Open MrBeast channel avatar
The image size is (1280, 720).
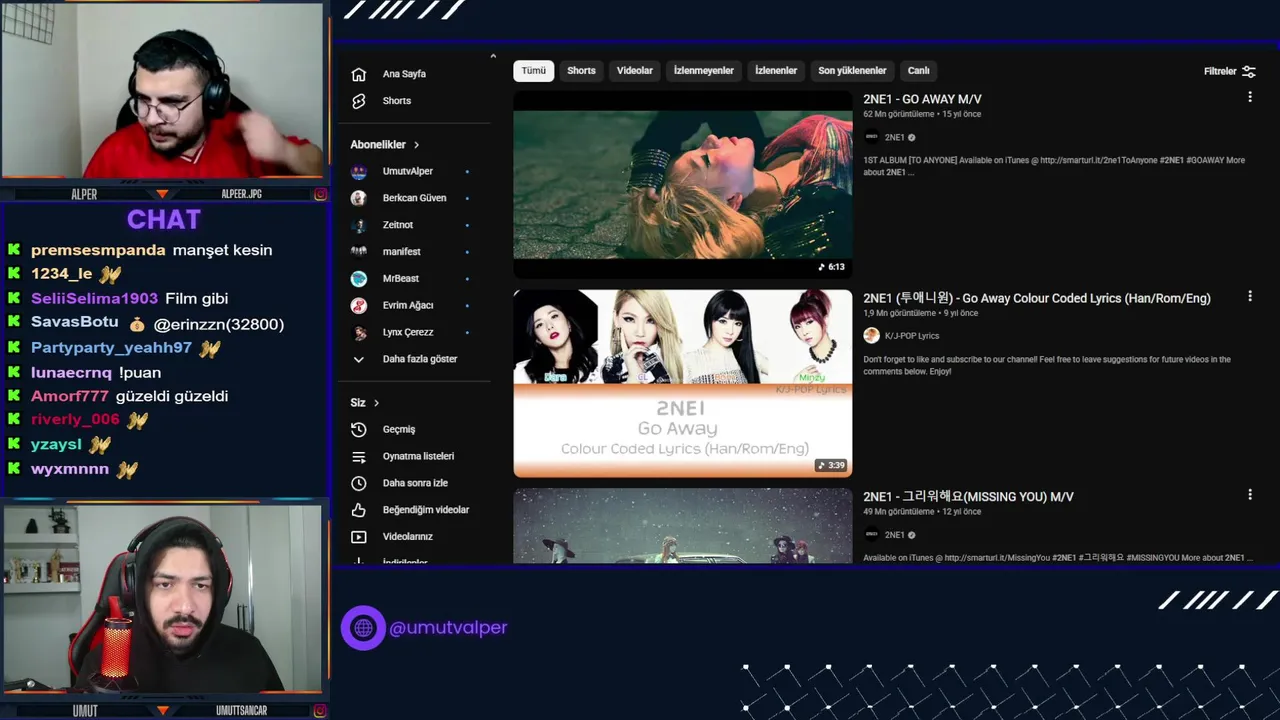point(359,279)
